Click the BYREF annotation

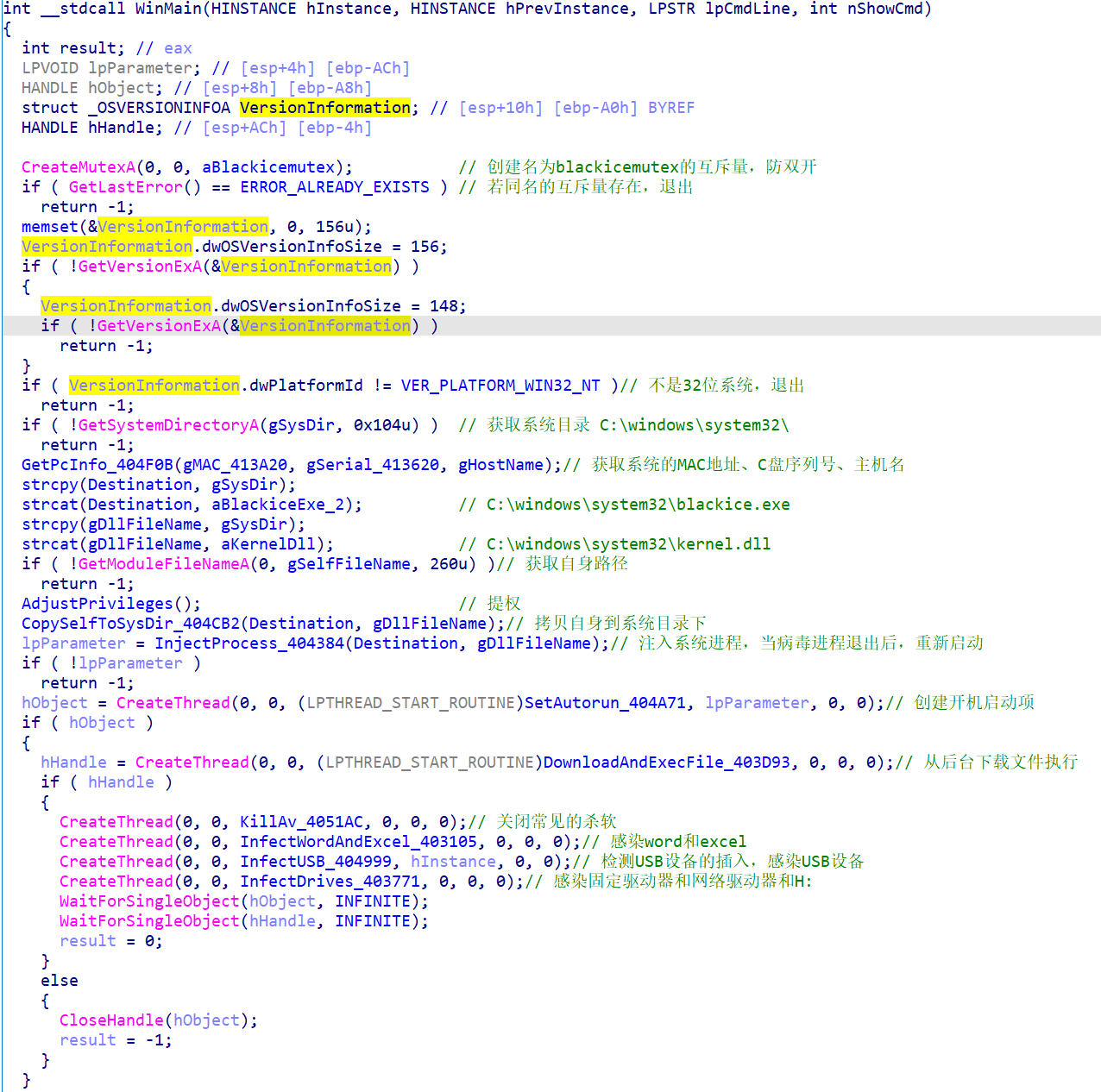tap(671, 108)
